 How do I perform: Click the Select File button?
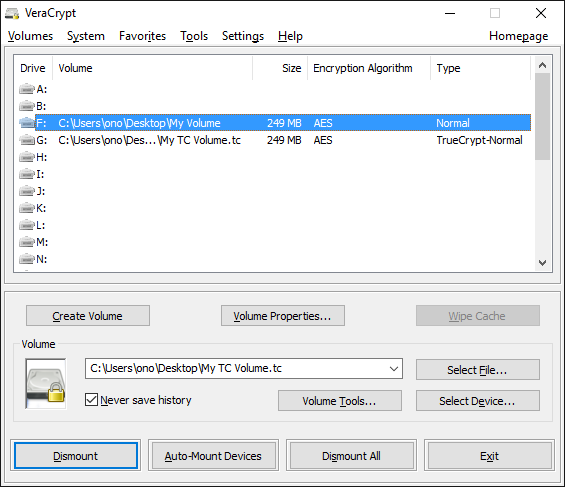coord(478,370)
